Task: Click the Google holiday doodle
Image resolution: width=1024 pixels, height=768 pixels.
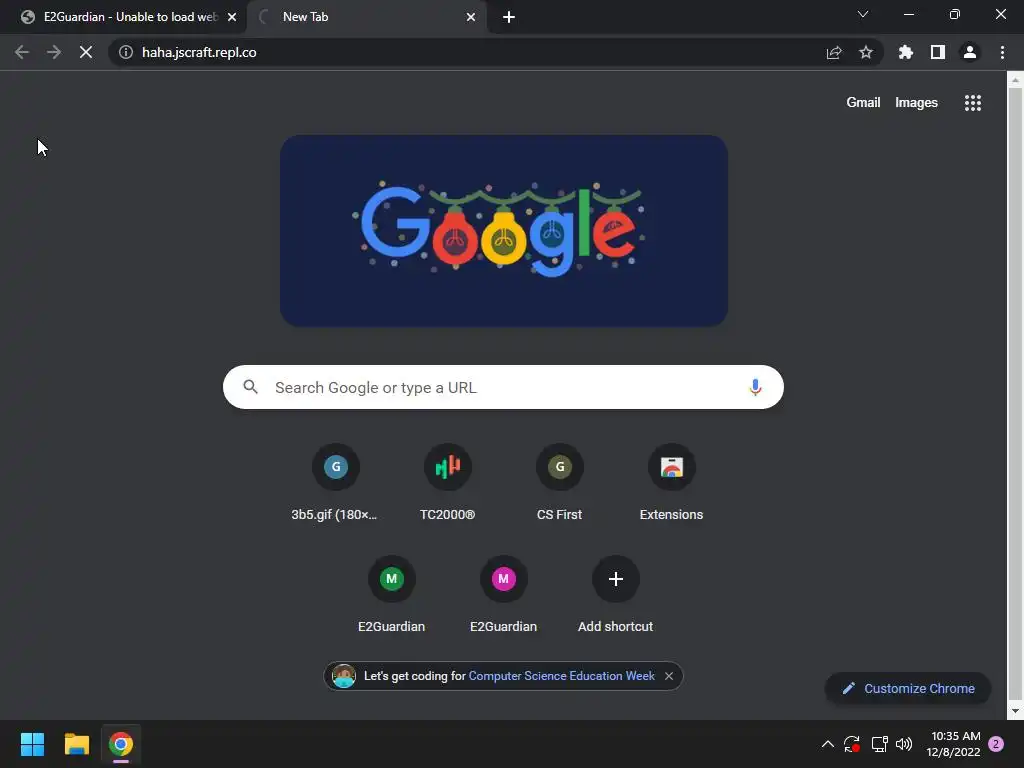Action: click(504, 231)
